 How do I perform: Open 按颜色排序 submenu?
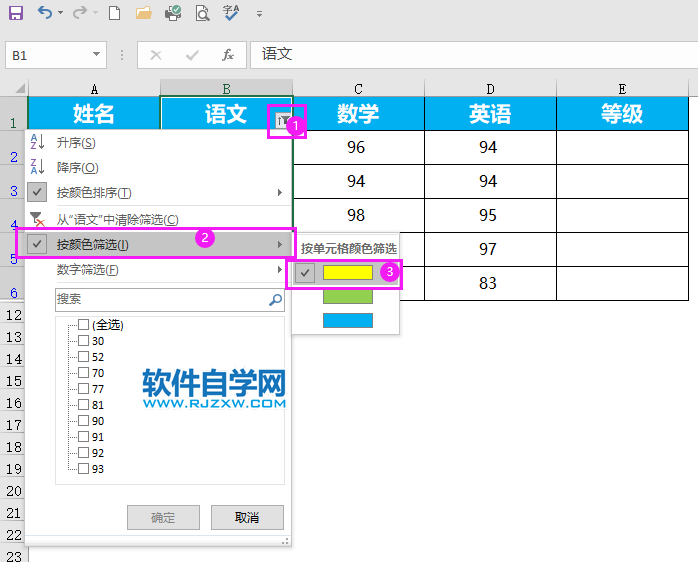[158, 192]
